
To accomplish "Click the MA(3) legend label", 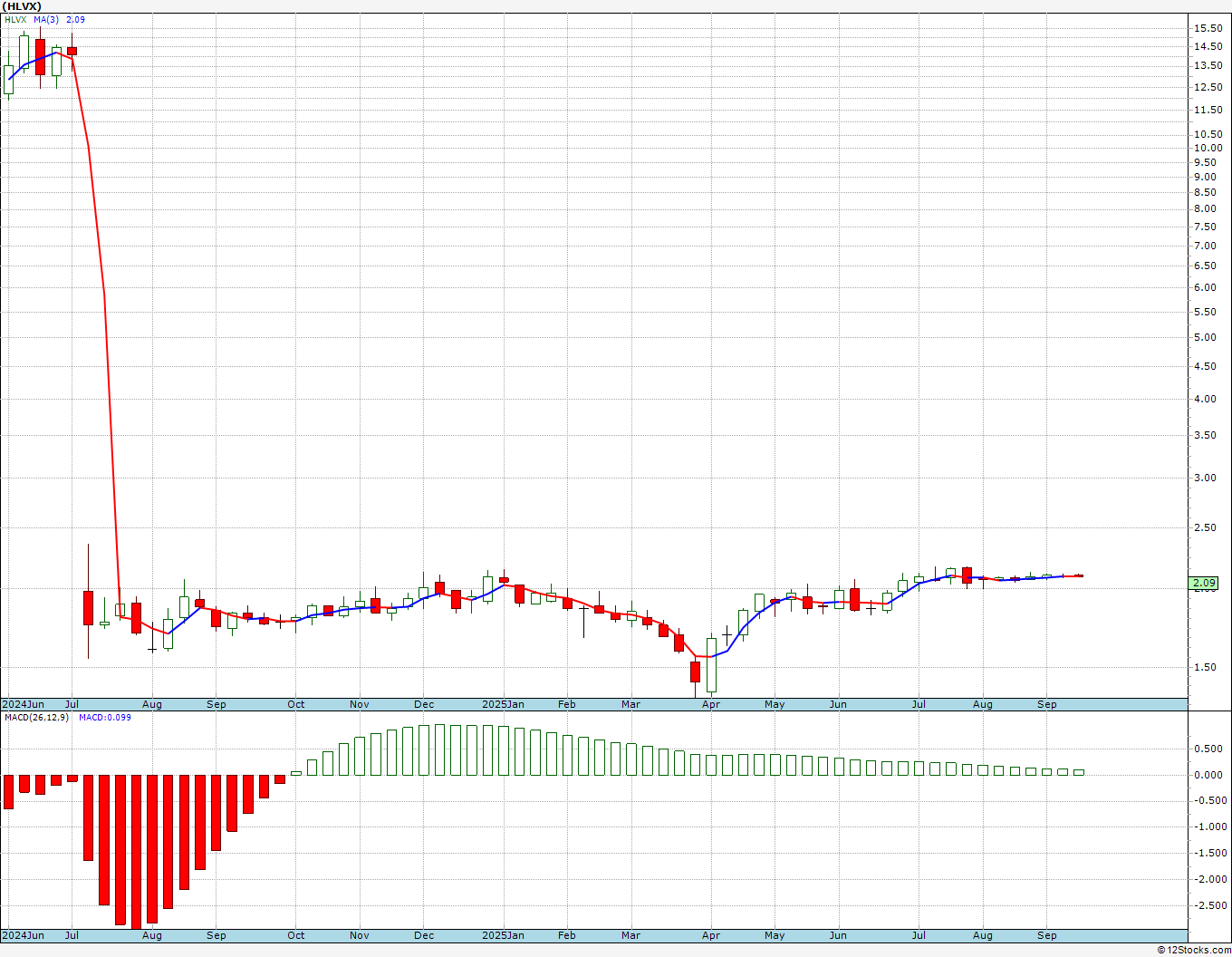I will [x=46, y=19].
